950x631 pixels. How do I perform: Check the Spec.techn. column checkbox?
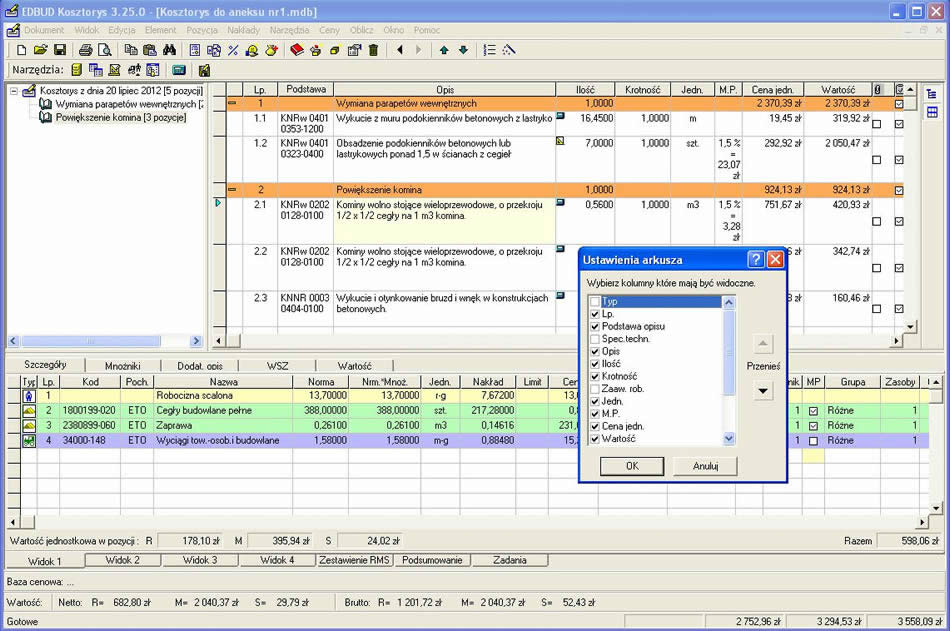pos(595,339)
